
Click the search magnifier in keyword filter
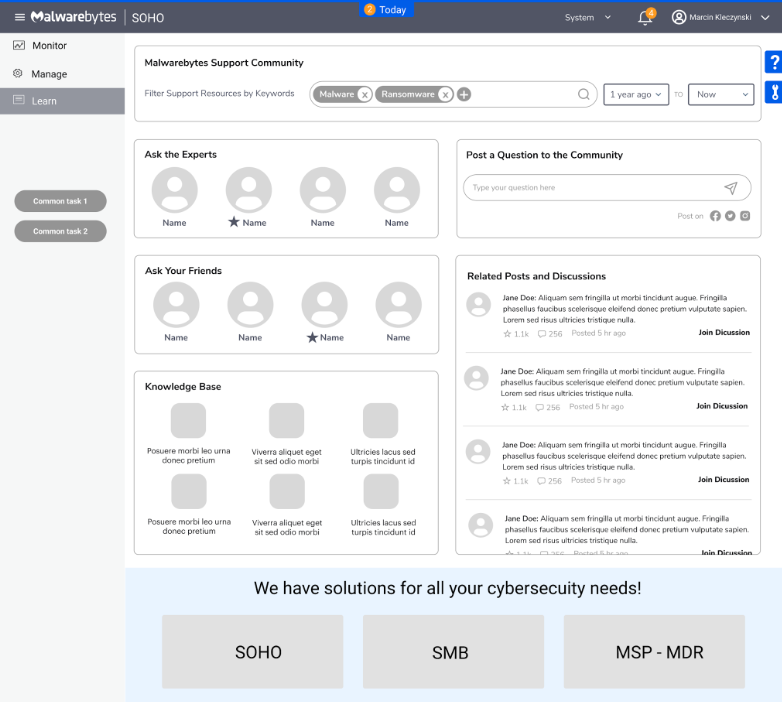[584, 95]
